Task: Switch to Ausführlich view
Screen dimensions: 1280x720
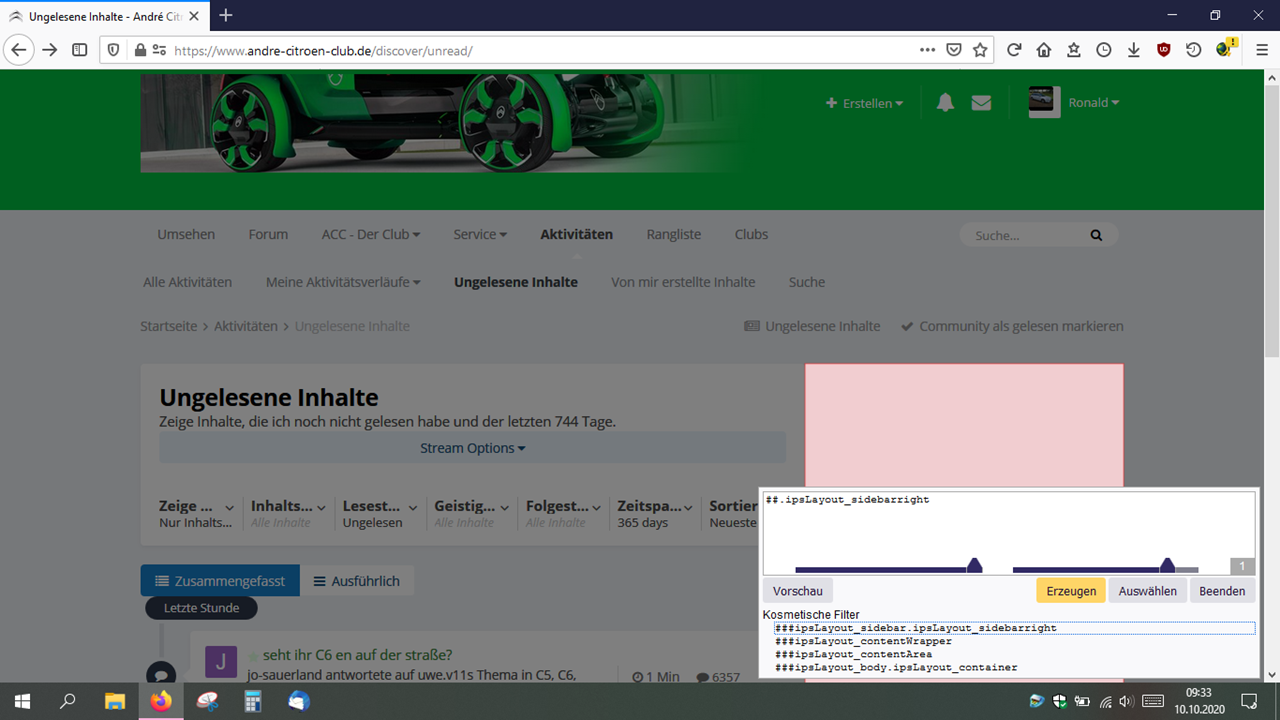Action: point(357,581)
